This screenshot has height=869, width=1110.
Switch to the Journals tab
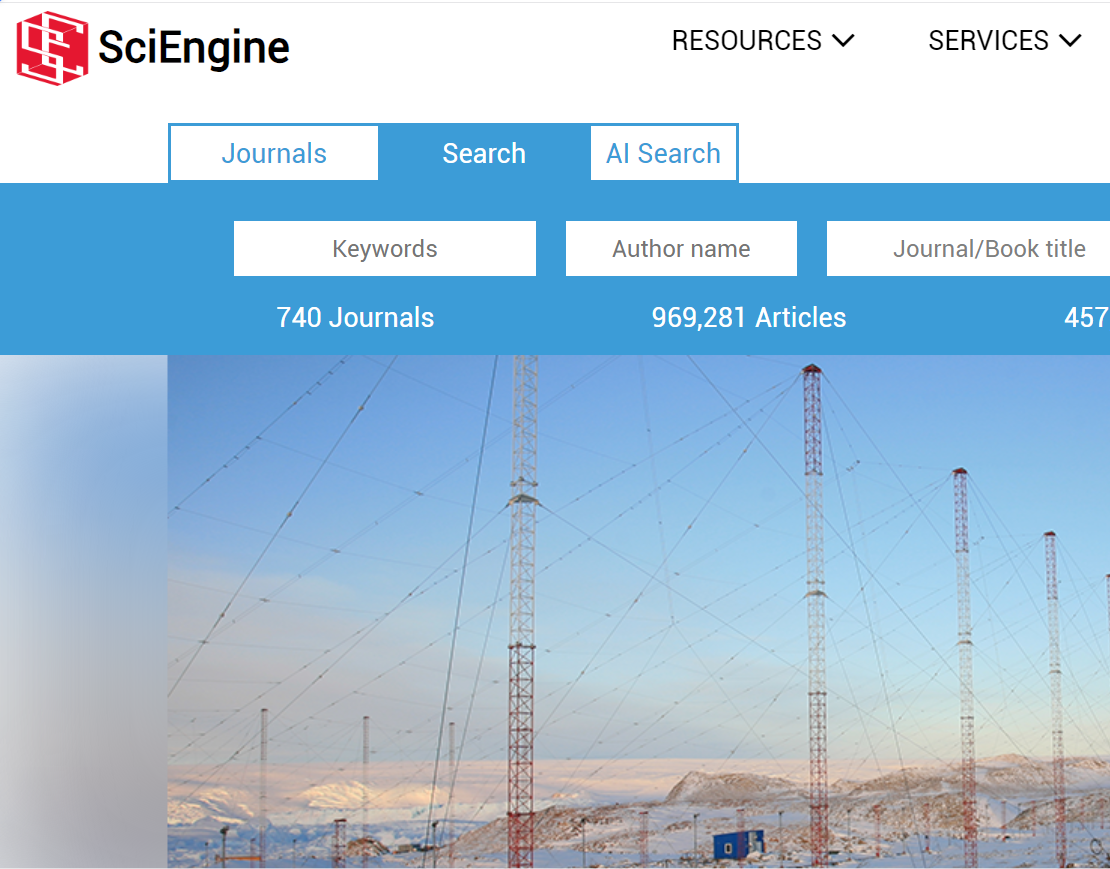pyautogui.click(x=274, y=154)
